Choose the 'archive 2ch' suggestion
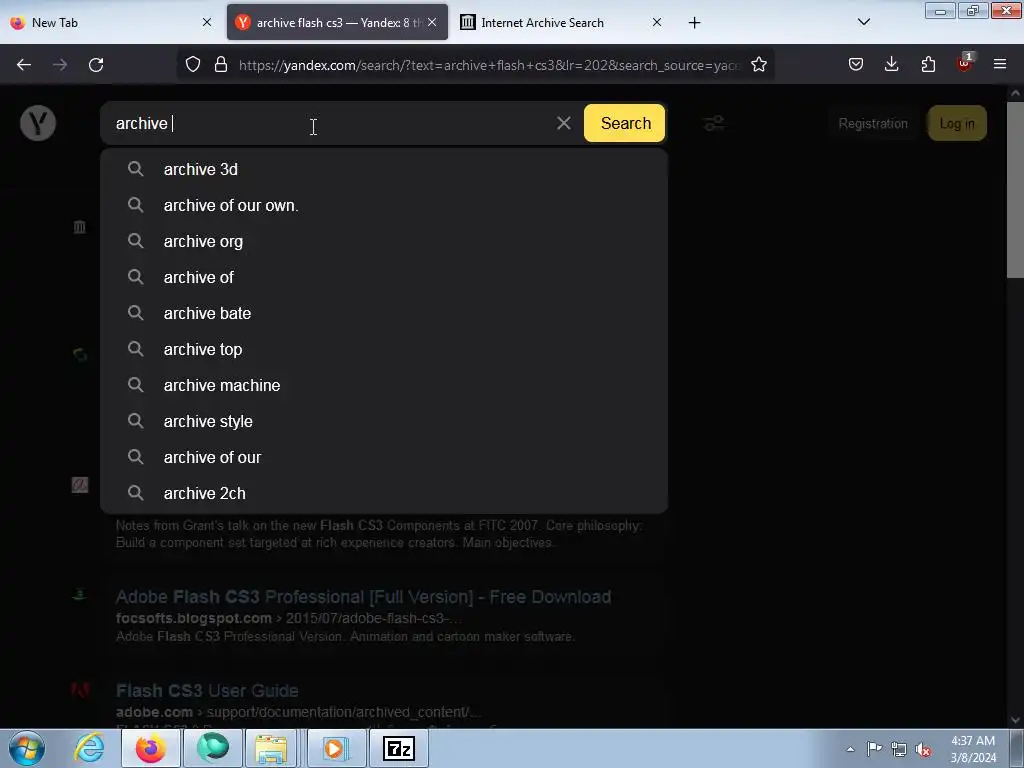Viewport: 1024px width, 768px height. pos(384,492)
